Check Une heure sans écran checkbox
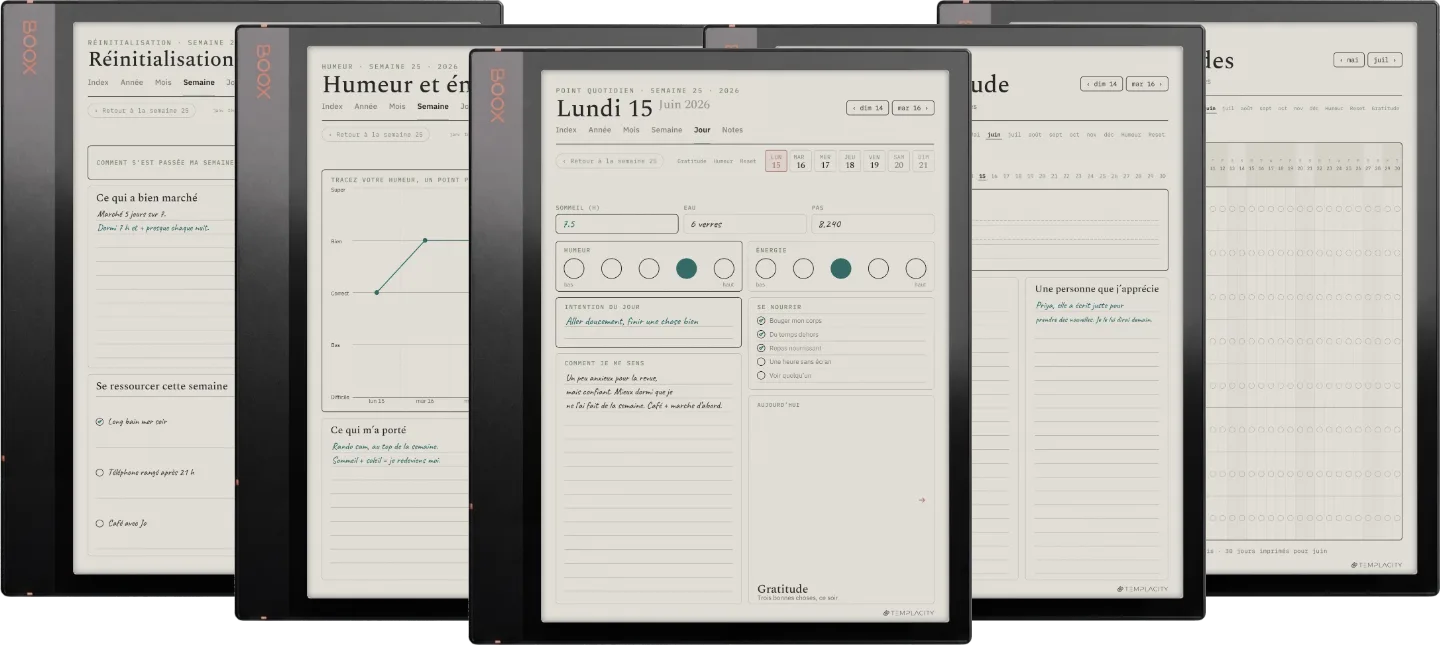1440x646 pixels. click(761, 362)
